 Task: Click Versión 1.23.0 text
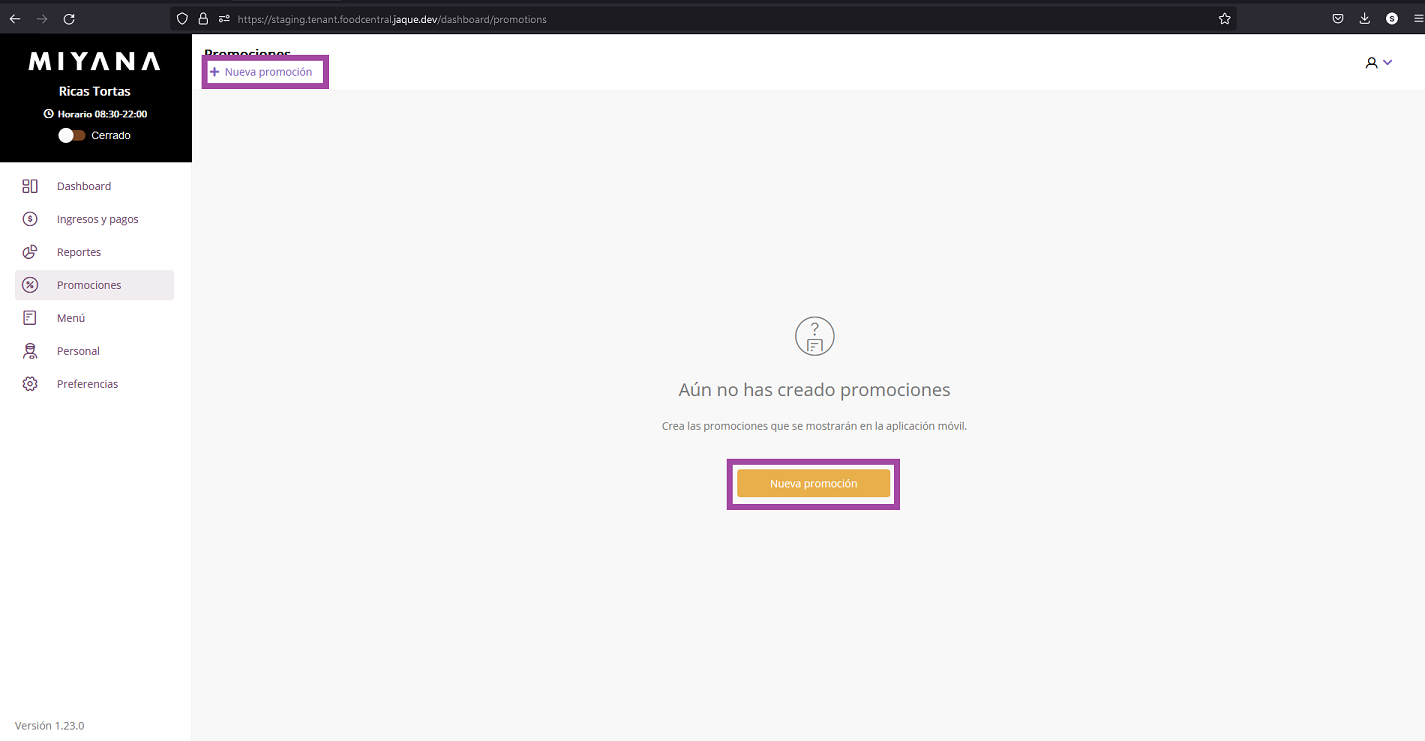pos(50,726)
